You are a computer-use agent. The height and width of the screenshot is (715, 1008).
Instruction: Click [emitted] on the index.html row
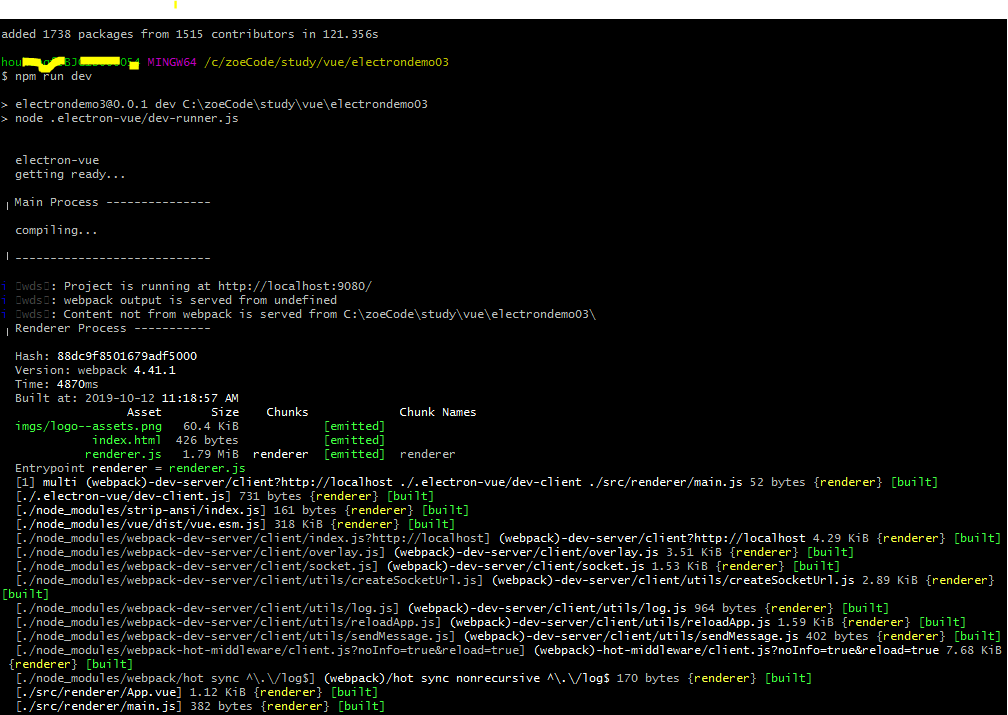354,440
